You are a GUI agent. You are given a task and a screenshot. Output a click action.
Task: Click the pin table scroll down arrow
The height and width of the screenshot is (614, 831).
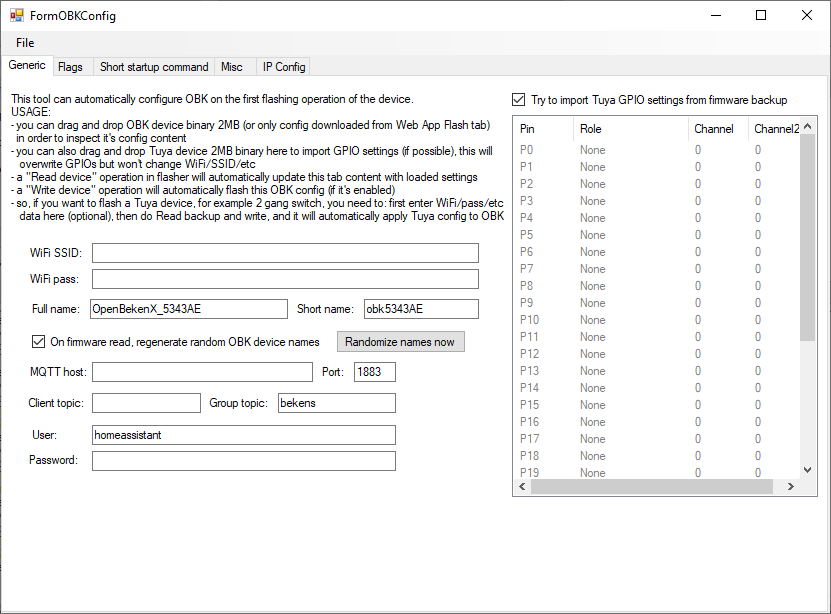(x=808, y=469)
